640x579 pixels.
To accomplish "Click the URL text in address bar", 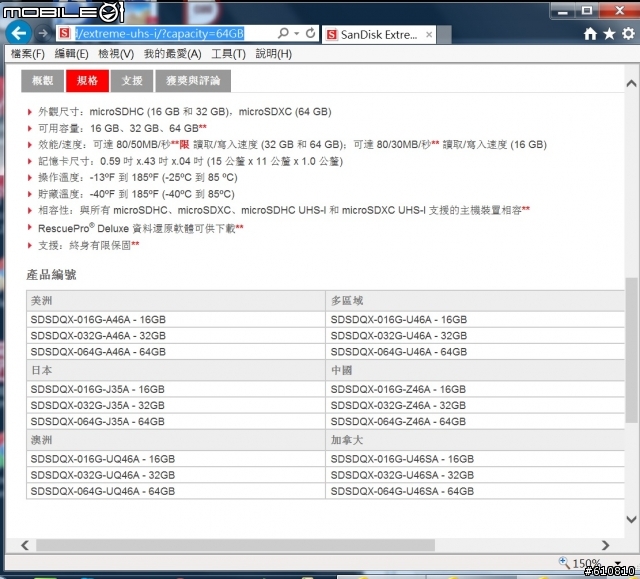I will 160,33.
